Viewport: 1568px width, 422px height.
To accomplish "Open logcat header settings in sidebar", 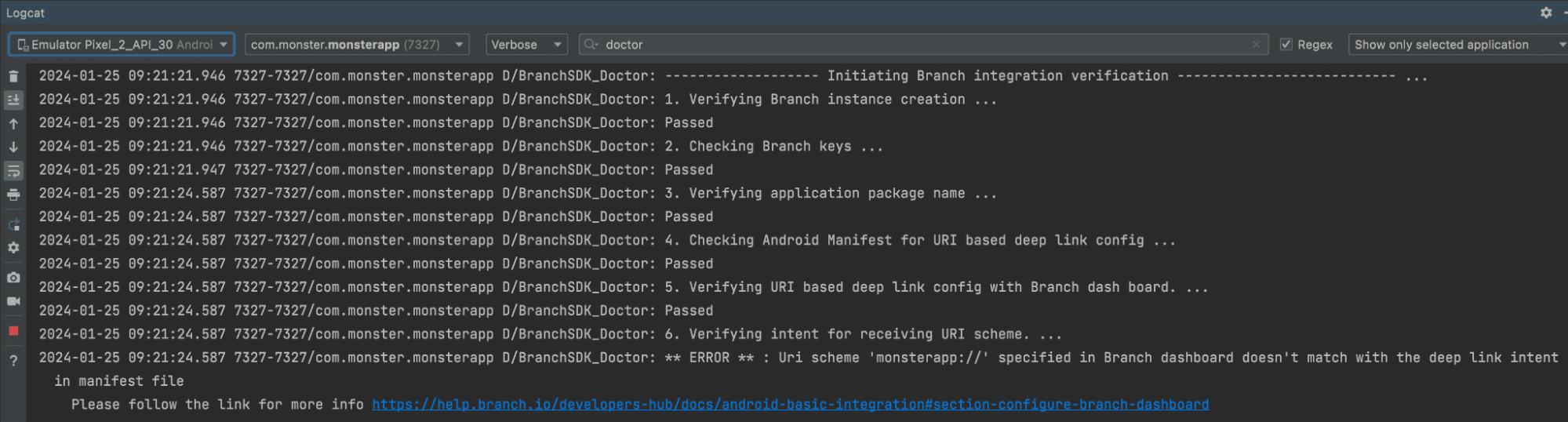I will pyautogui.click(x=13, y=248).
